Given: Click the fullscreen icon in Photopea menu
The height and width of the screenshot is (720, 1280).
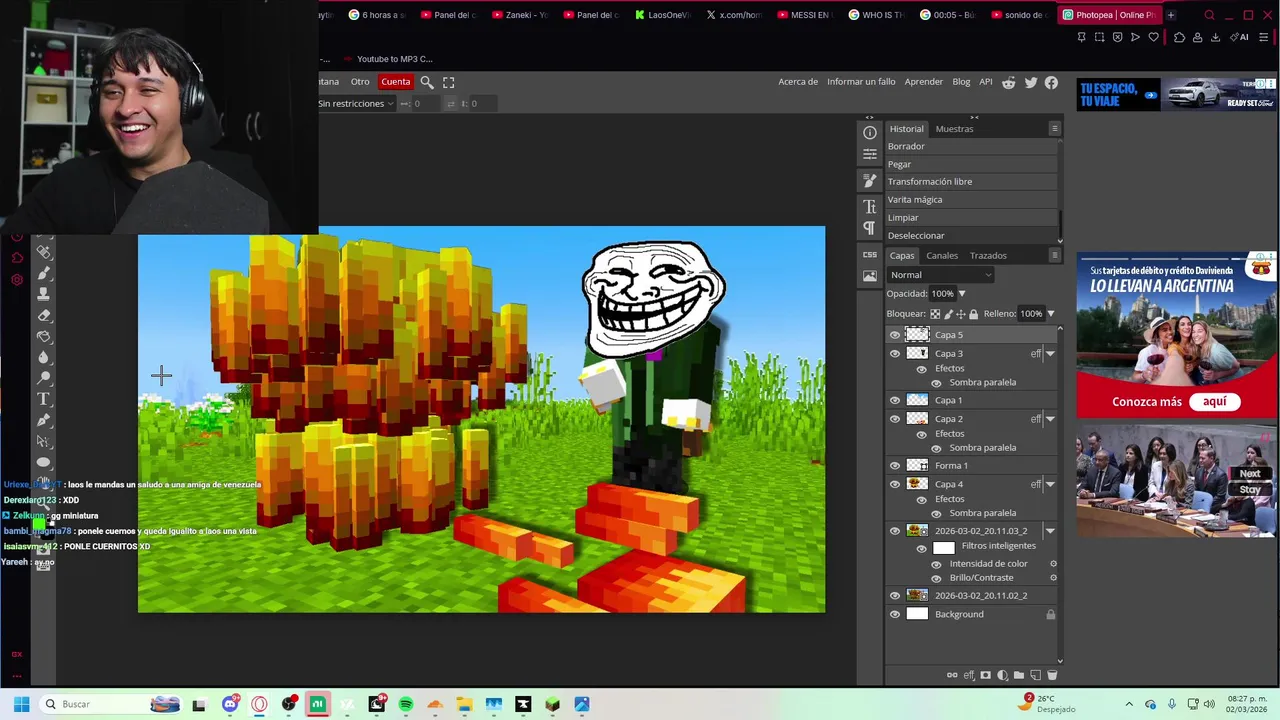Looking at the screenshot, I should tap(449, 82).
